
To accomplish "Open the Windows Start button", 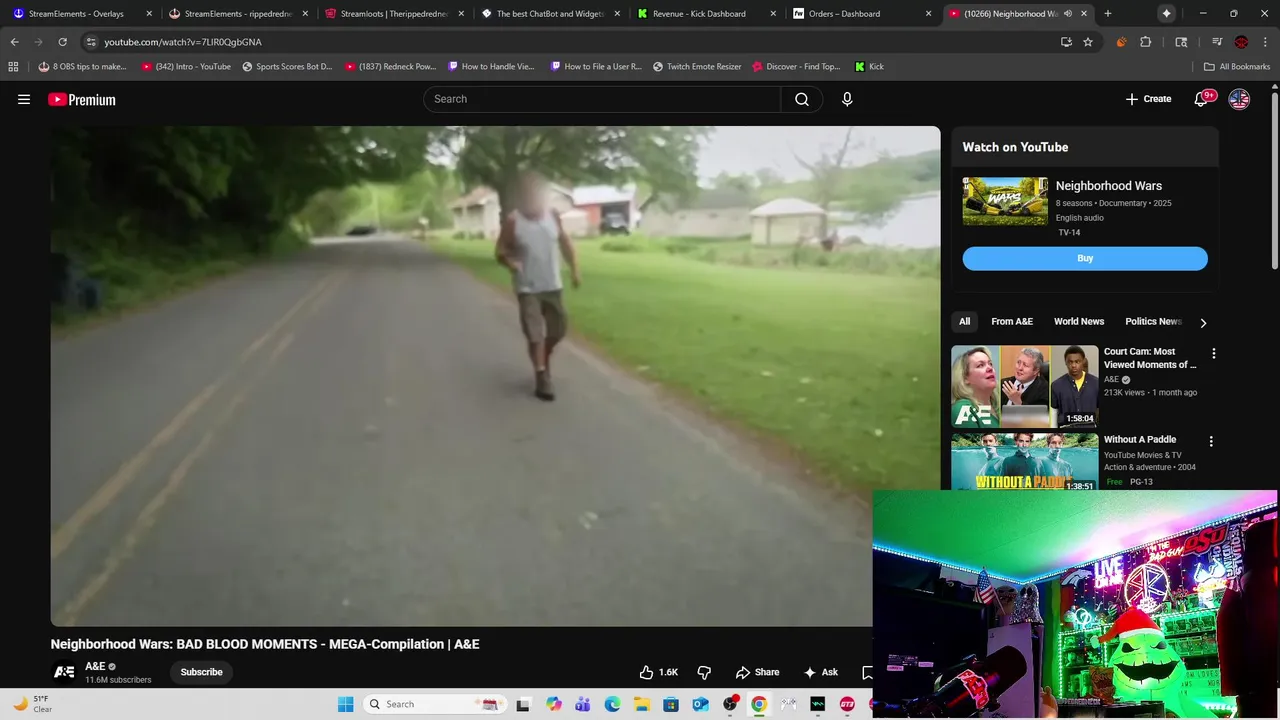I will [x=345, y=704].
